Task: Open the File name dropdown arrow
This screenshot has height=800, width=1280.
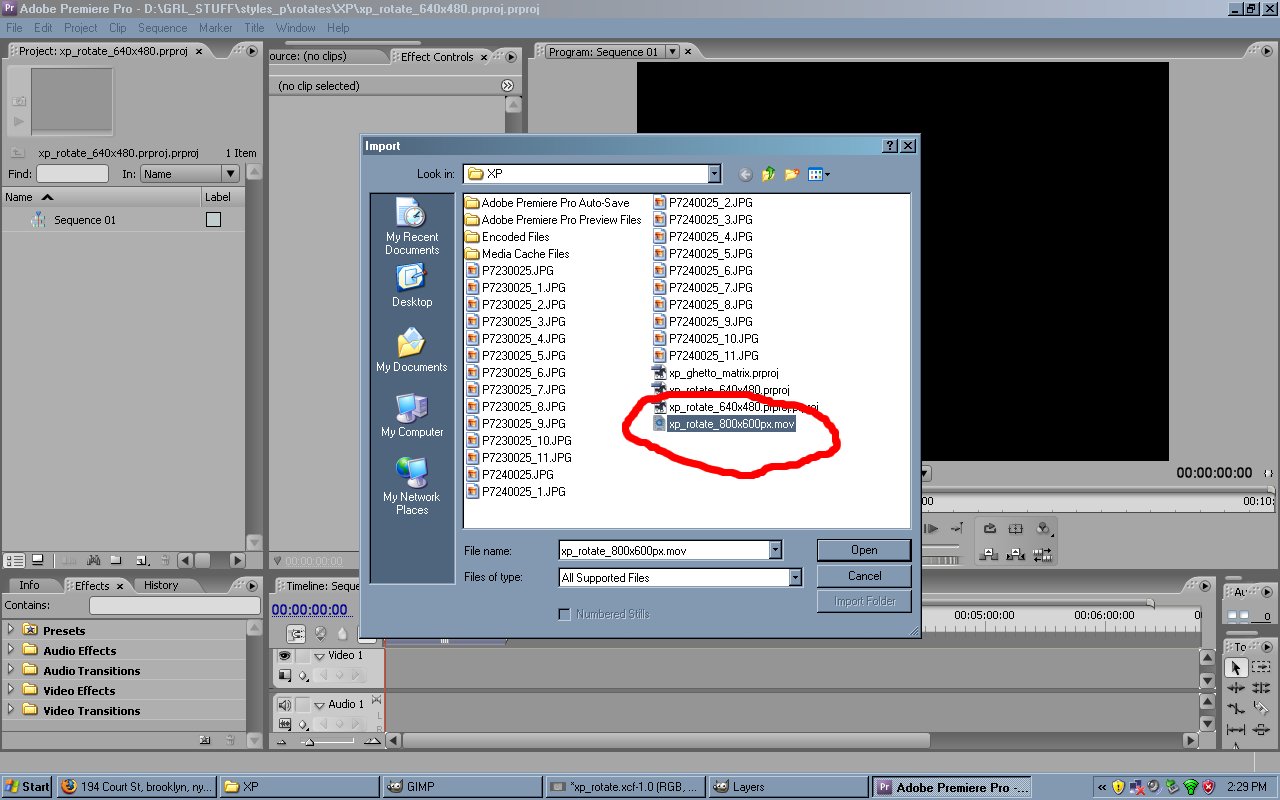Action: tap(775, 550)
